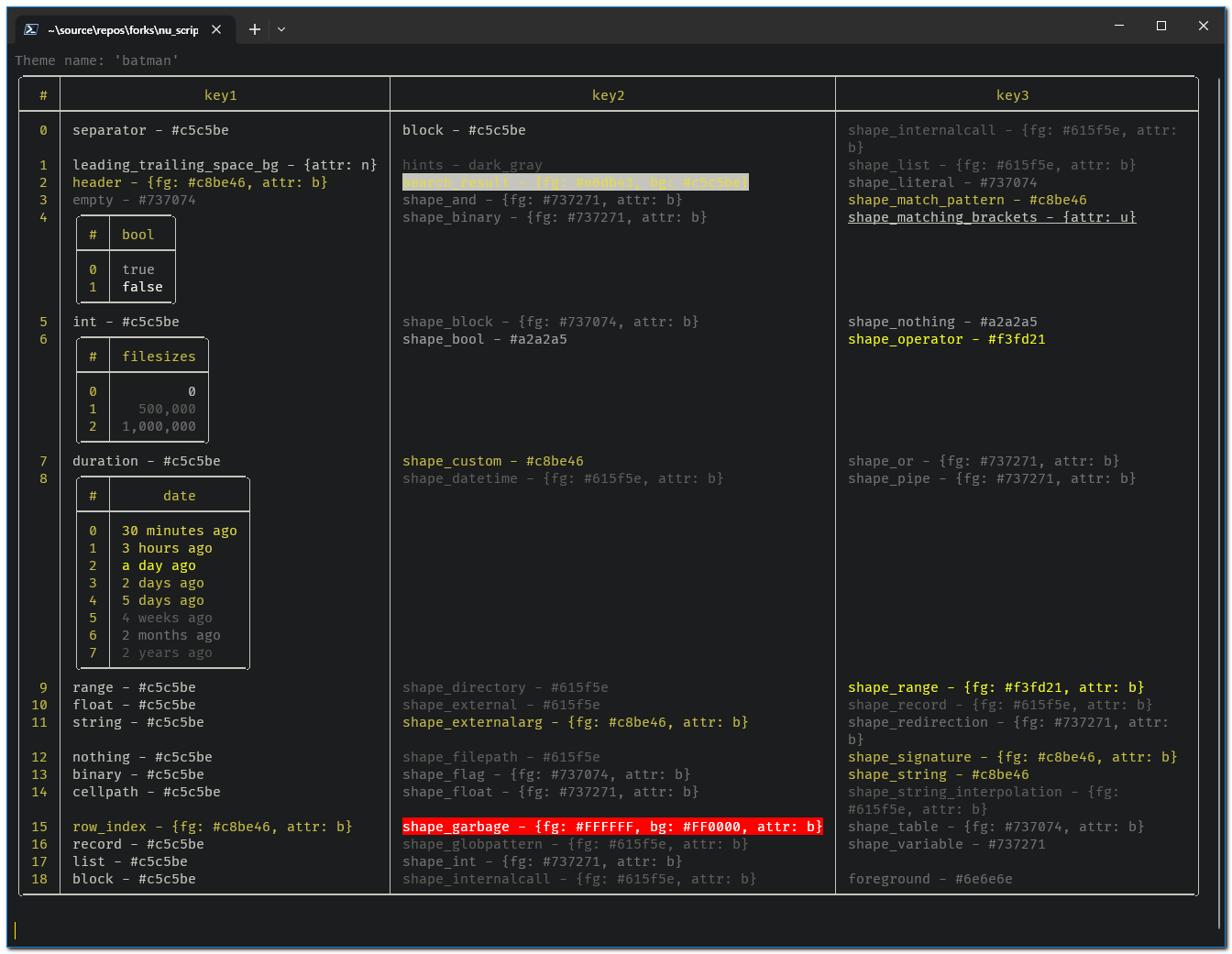Click the 'shape_bool - #a2a2a5' entry
This screenshot has width=1232, height=954.
[x=485, y=339]
